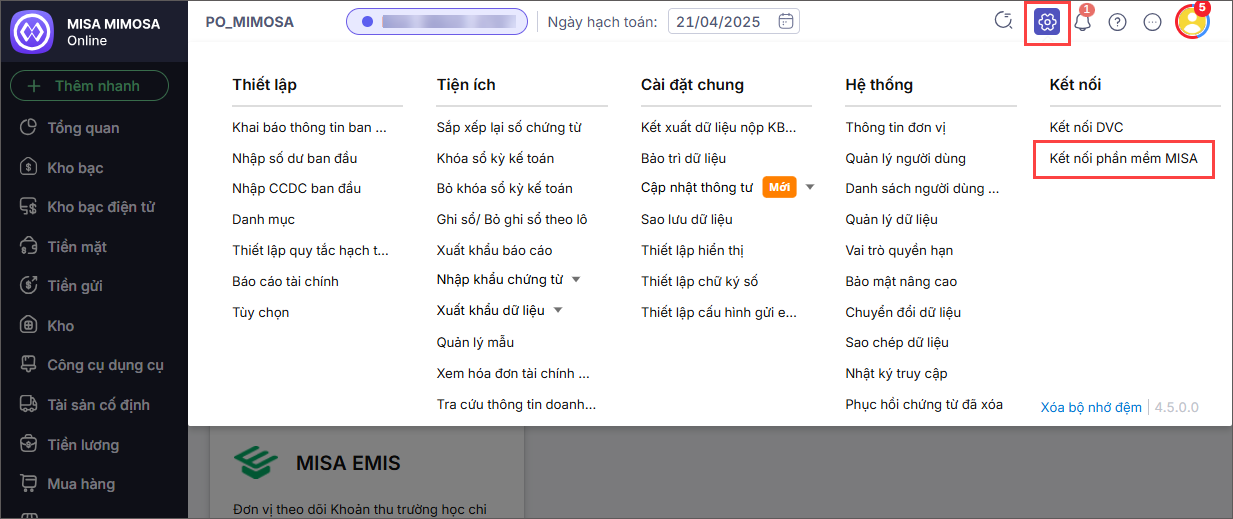Open Thiết lập hiển thị
The width and height of the screenshot is (1233, 519).
click(692, 250)
